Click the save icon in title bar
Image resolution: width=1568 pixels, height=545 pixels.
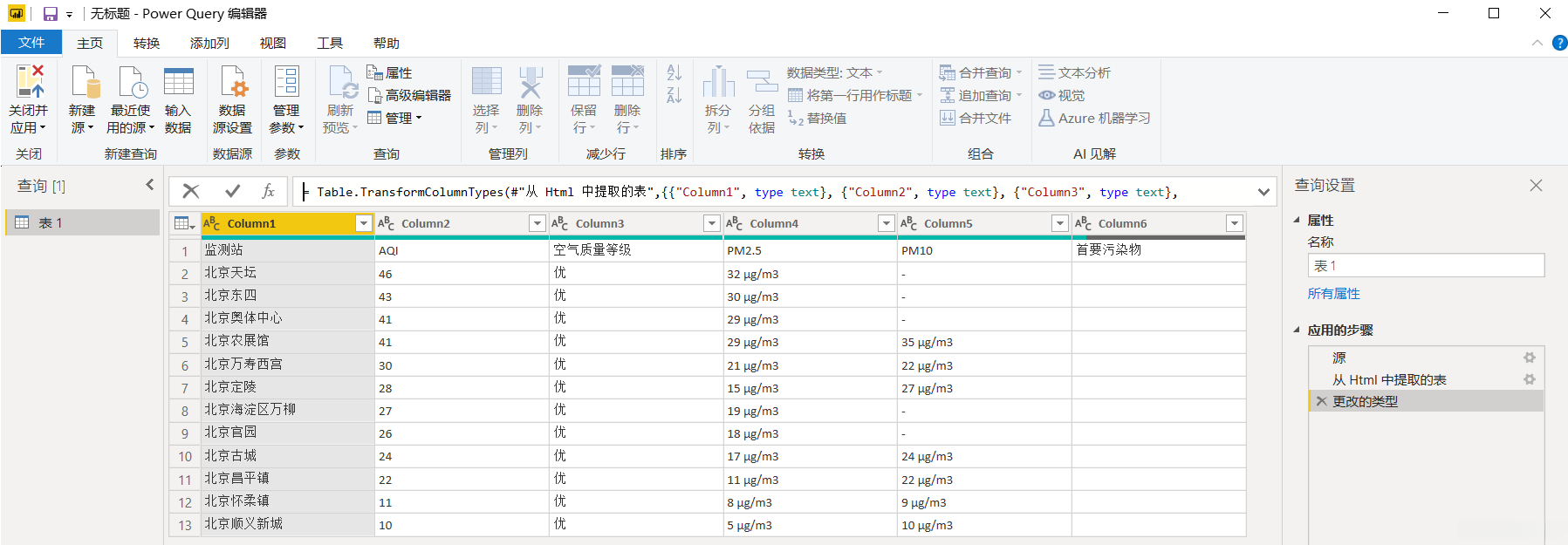pos(51,14)
